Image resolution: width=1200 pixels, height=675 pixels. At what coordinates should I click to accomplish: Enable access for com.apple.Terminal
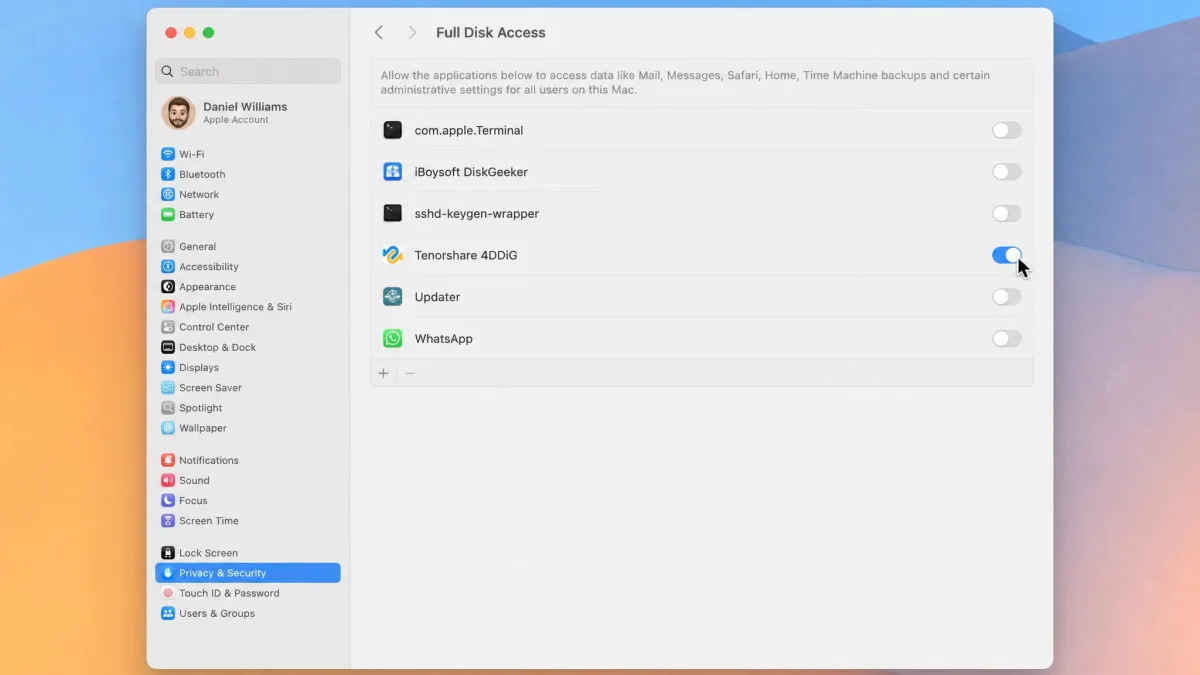(1007, 130)
